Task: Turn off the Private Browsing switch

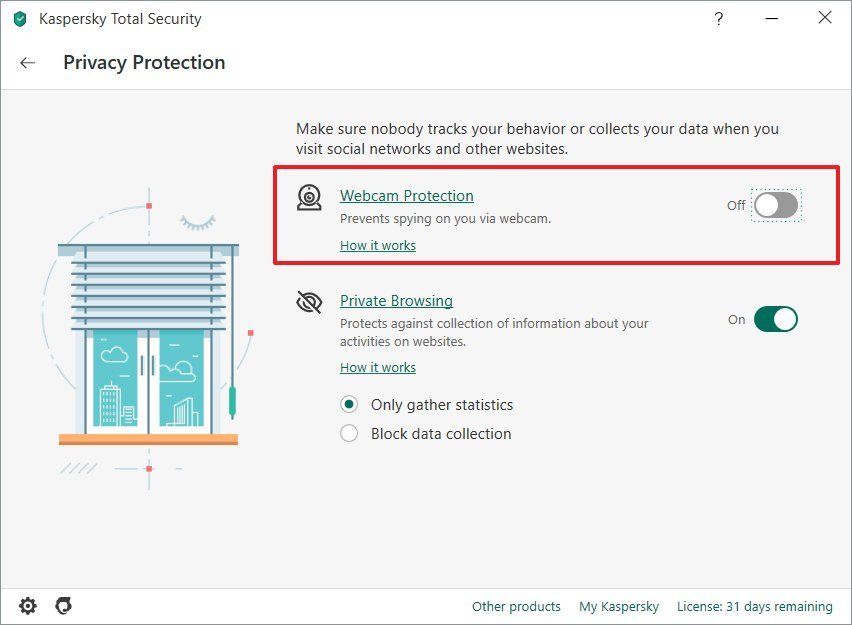Action: tap(776, 319)
